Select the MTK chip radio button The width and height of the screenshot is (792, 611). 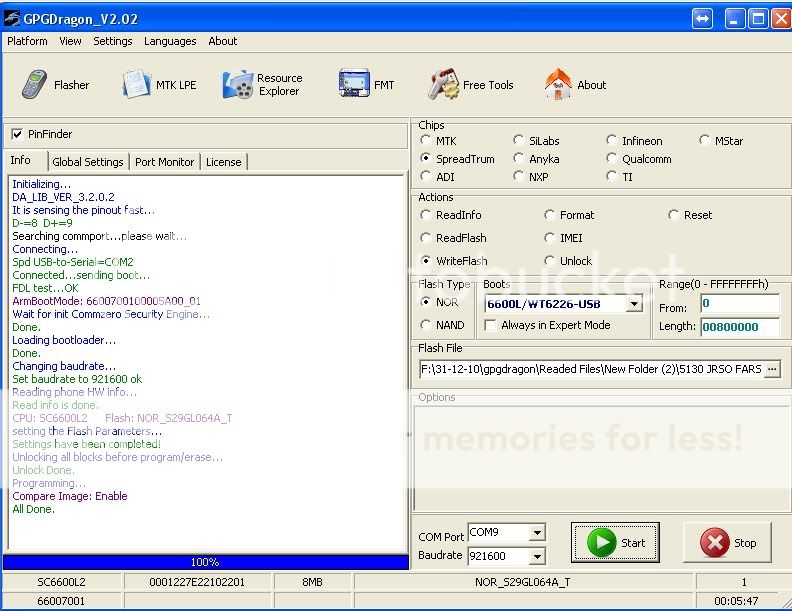pyautogui.click(x=425, y=140)
